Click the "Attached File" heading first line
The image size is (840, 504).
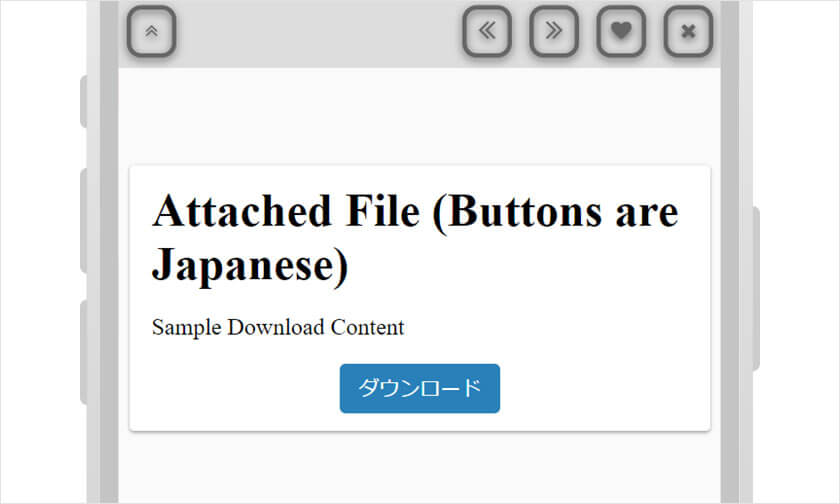414,211
